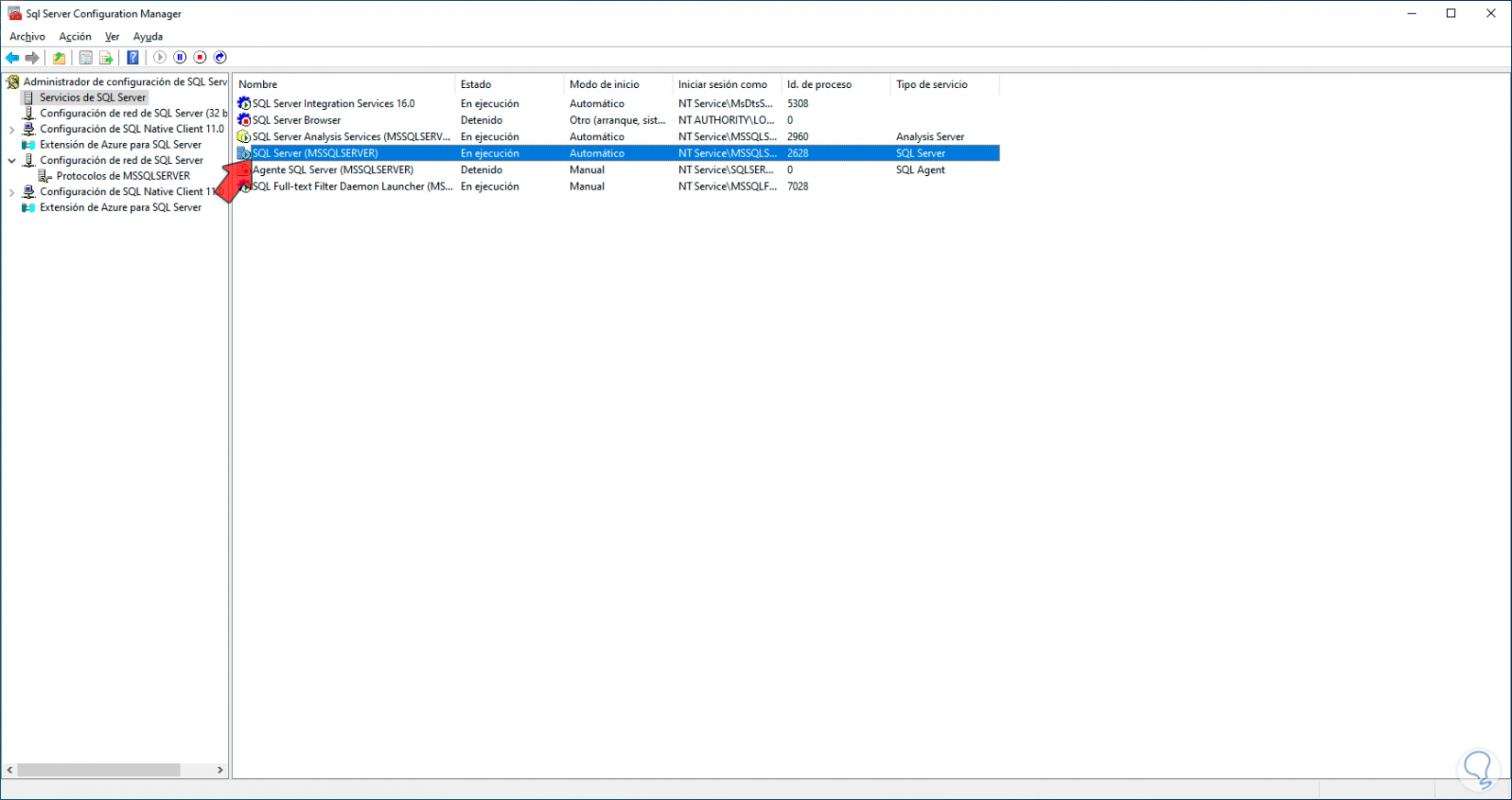Pause the selected service with toolbar button

tap(181, 58)
